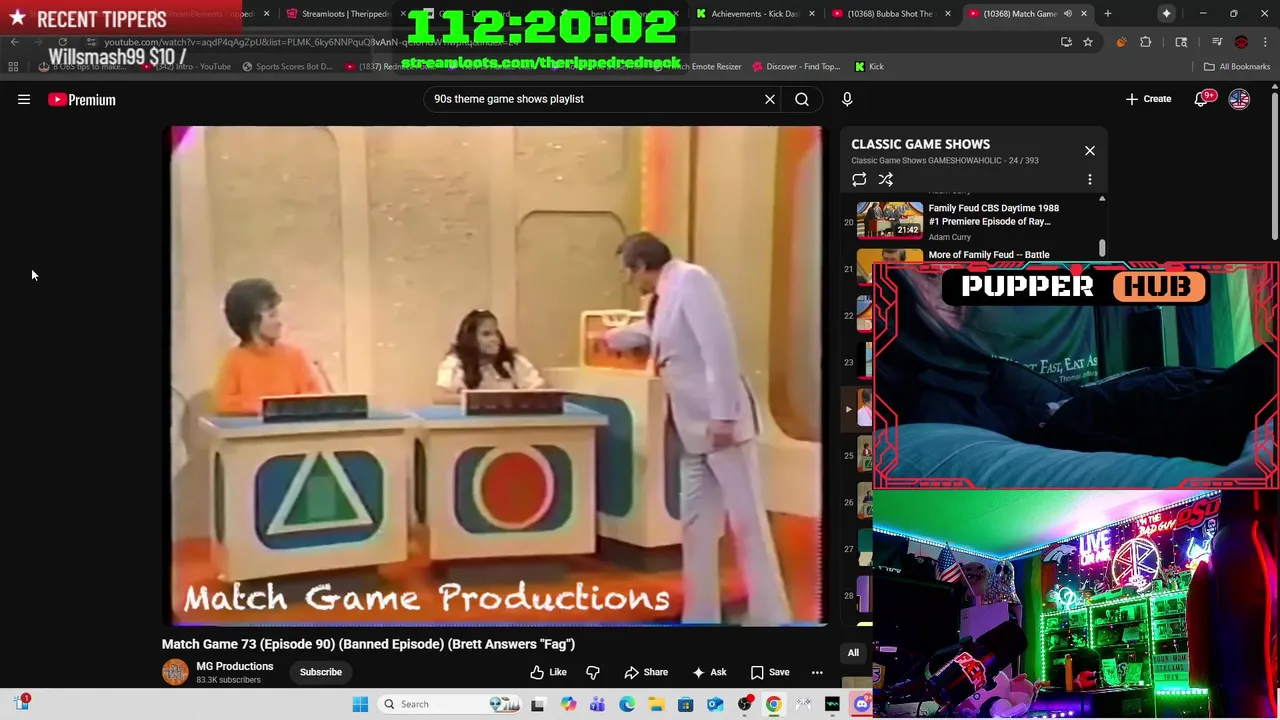
Task: Open Microsoft Edge from the taskbar
Action: tap(627, 704)
